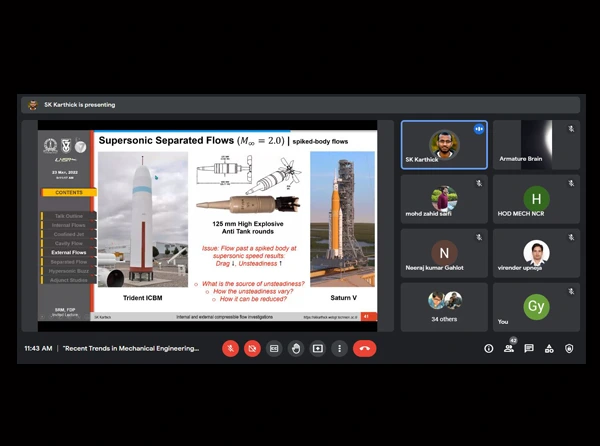Toggle closed captions
Image resolution: width=600 pixels, height=446 pixels.
274,348
